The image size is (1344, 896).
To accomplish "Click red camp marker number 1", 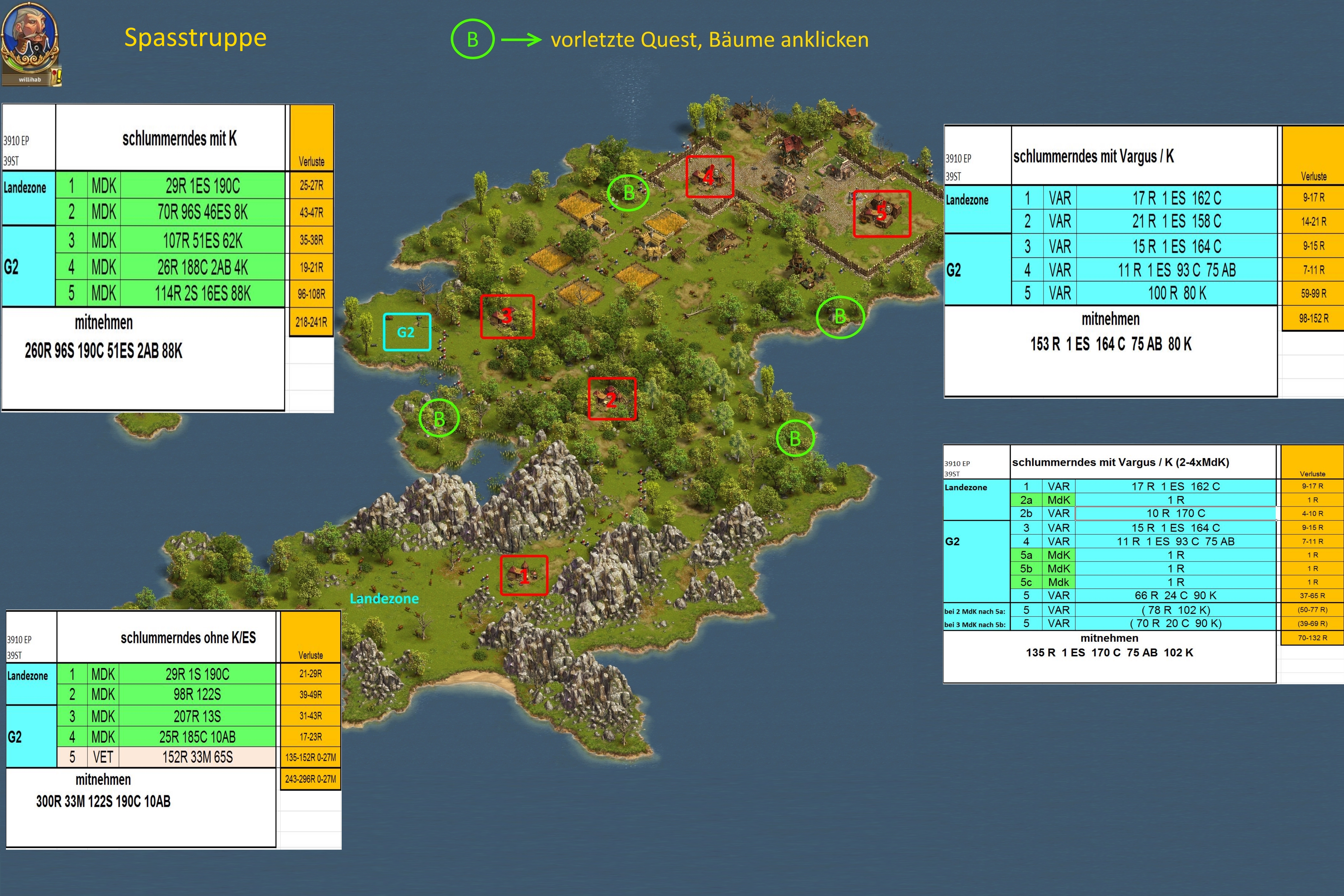I will tap(524, 576).
